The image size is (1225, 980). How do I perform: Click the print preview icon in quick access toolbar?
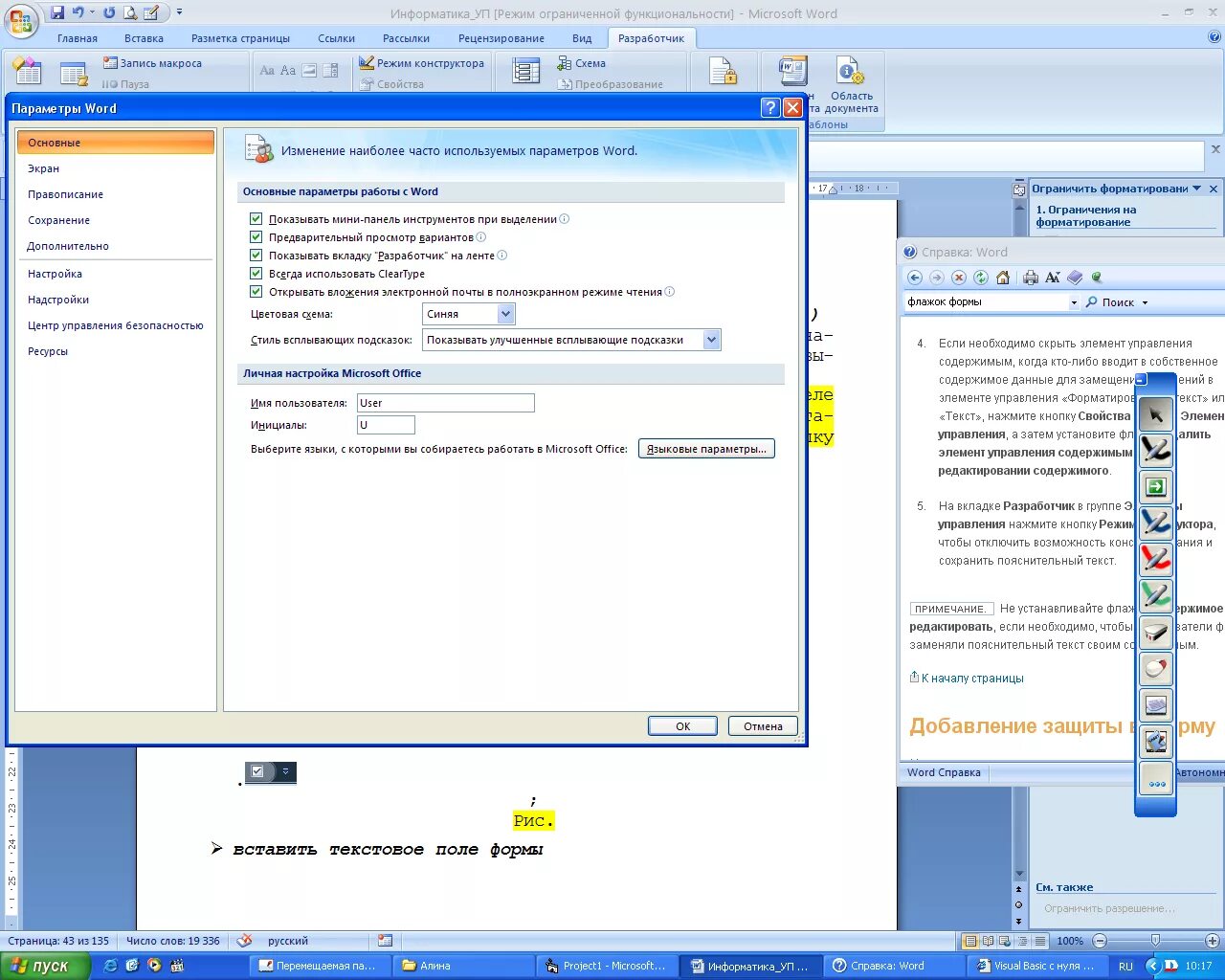pyautogui.click(x=129, y=12)
